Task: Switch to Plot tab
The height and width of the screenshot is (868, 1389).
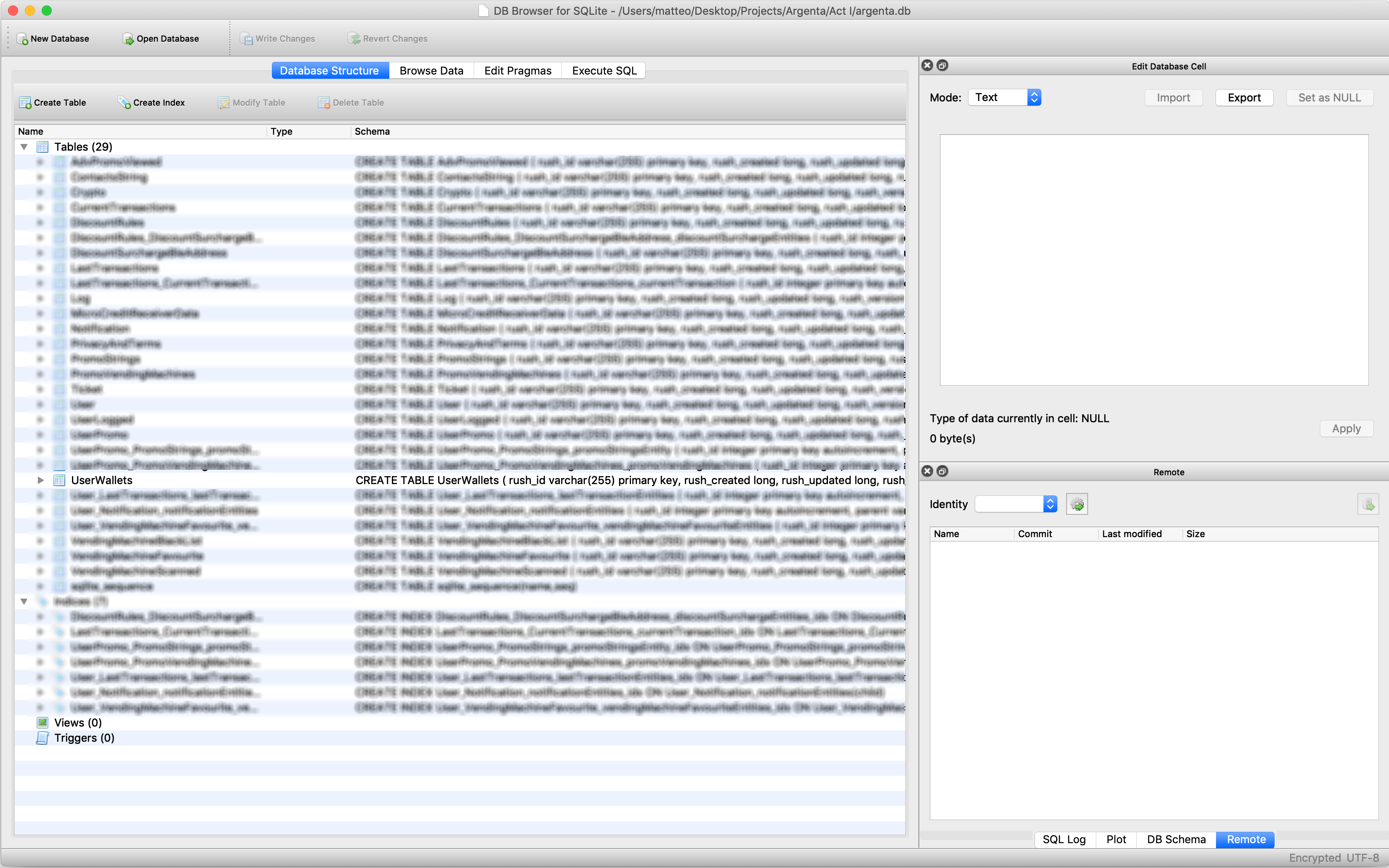Action: 1116,839
